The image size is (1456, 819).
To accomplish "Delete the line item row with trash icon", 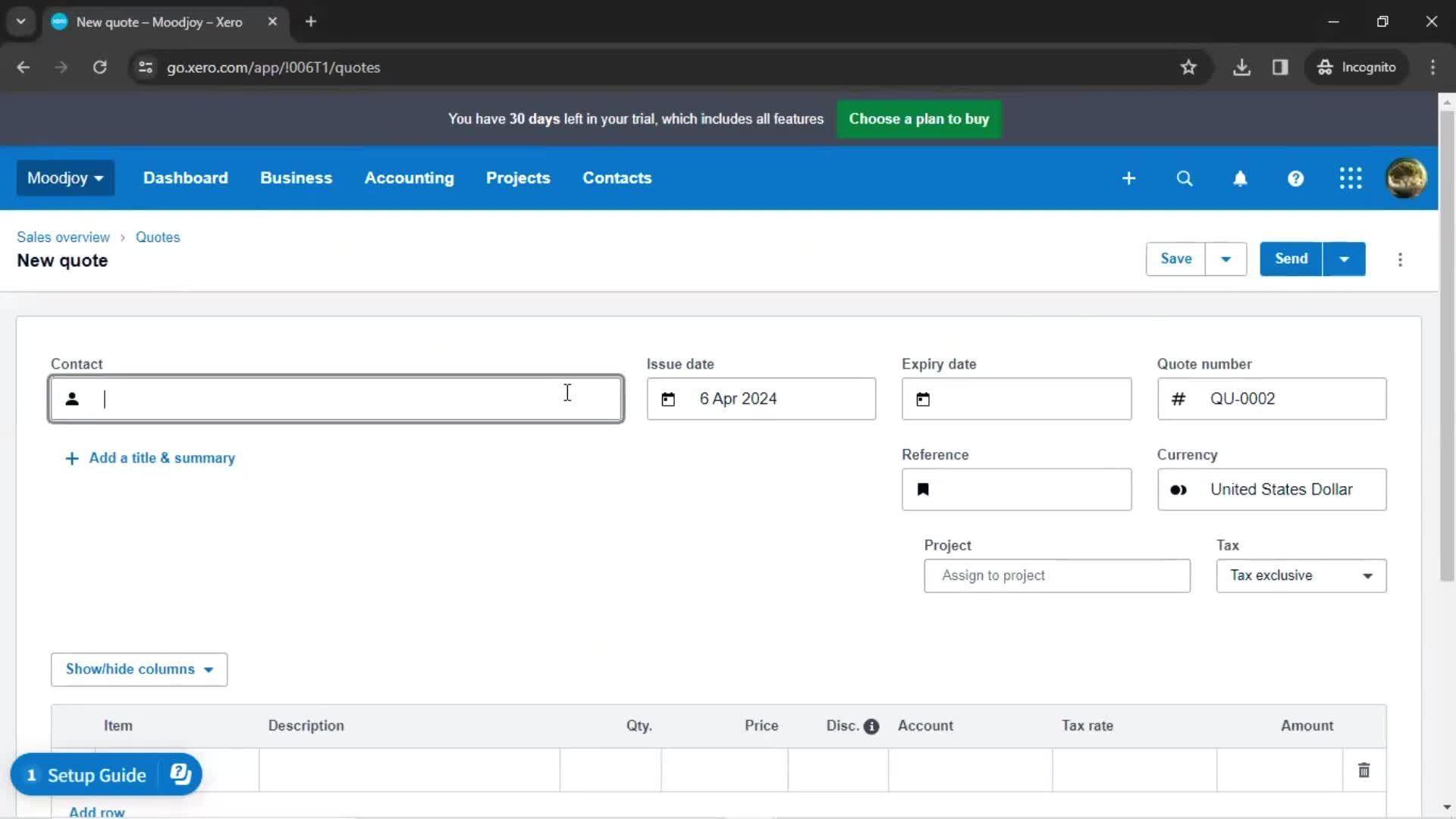I will [x=1363, y=770].
